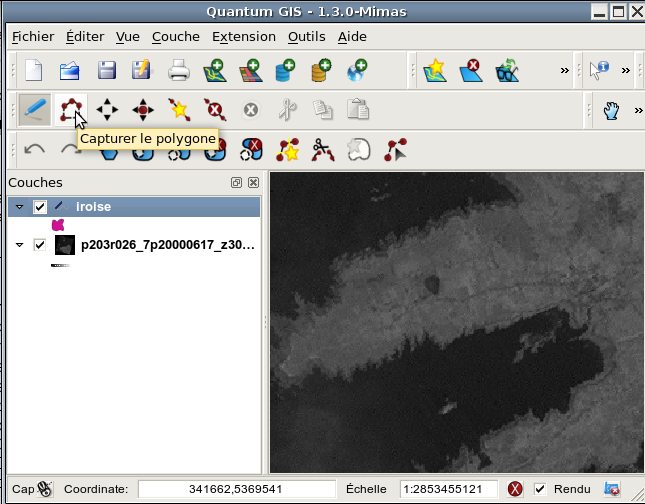Select the Capture polygon tool
Image resolution: width=645 pixels, height=504 pixels.
click(x=71, y=110)
